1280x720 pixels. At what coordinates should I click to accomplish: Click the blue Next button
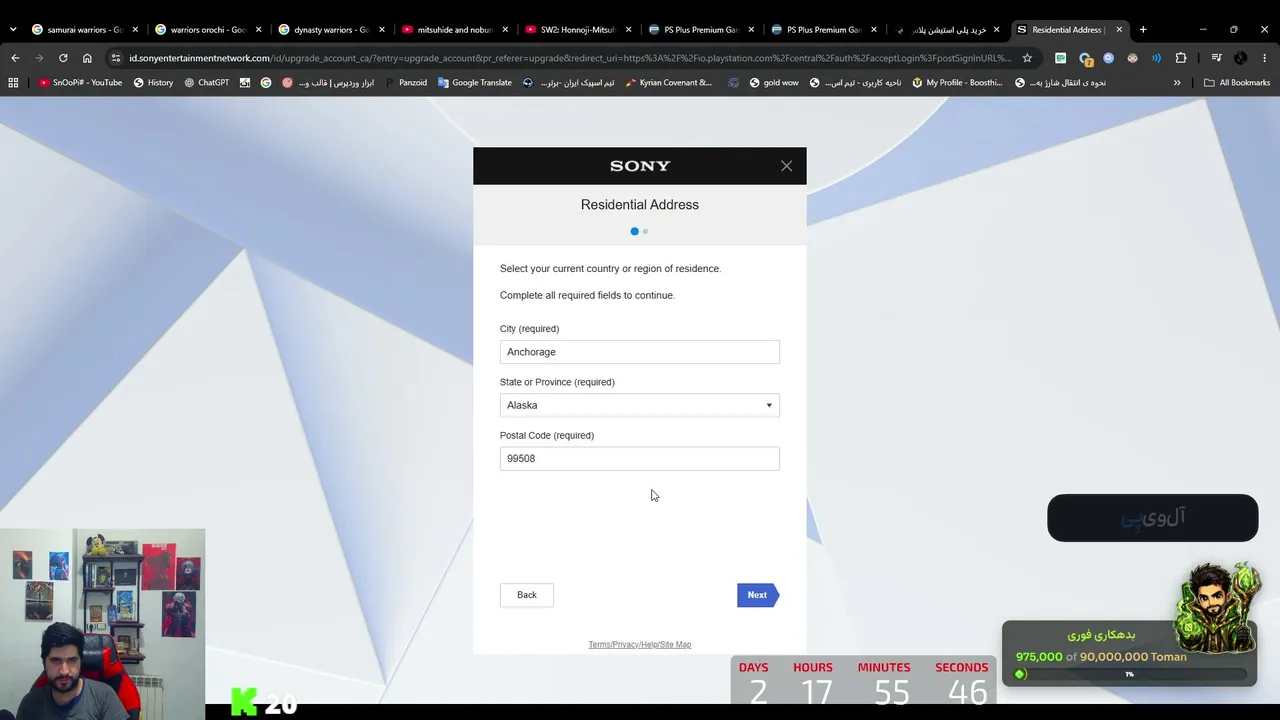[x=757, y=595]
